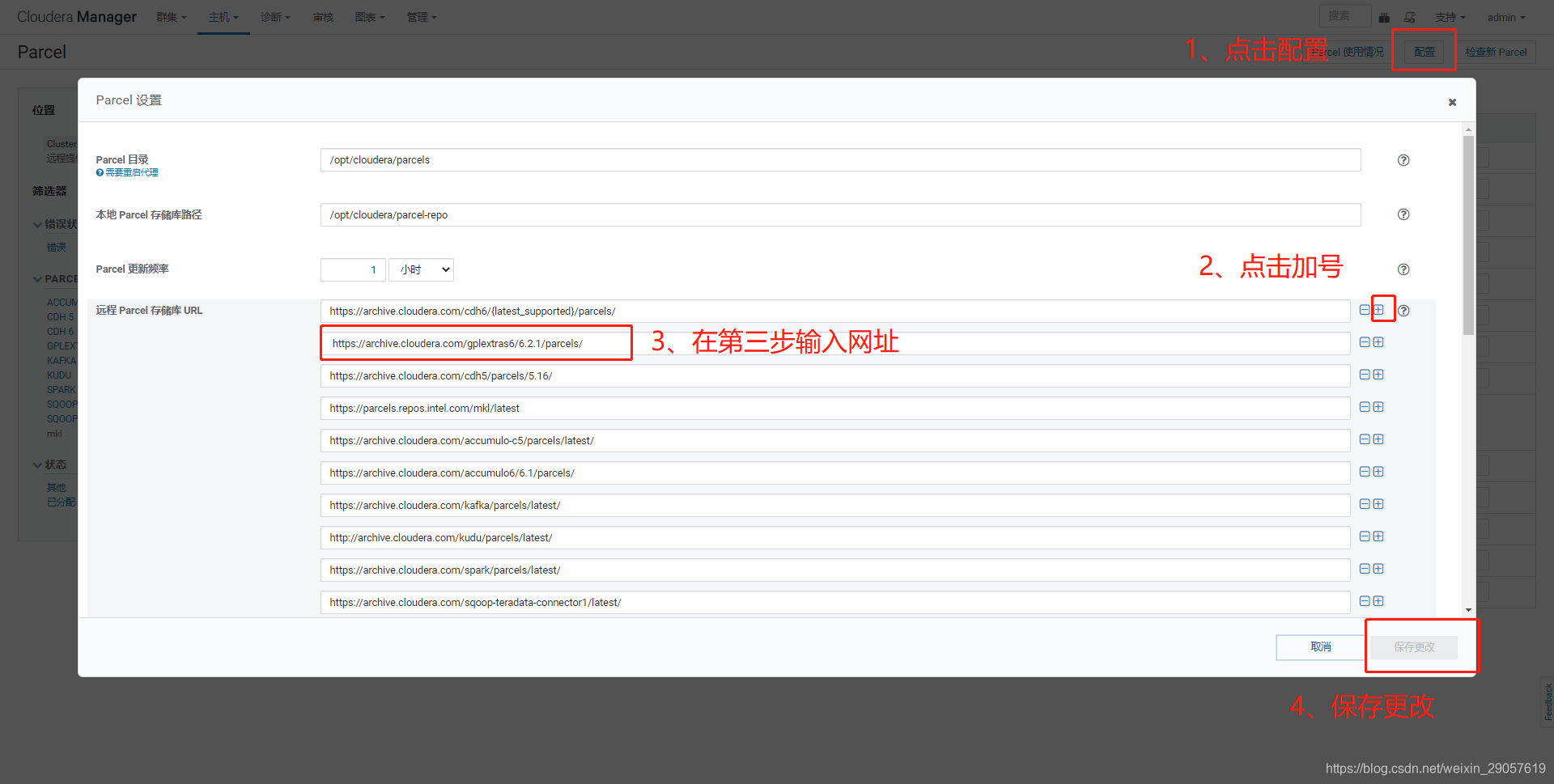Remove the intel mkl/latest URL row
The width and height of the screenshot is (1554, 784).
[1365, 407]
